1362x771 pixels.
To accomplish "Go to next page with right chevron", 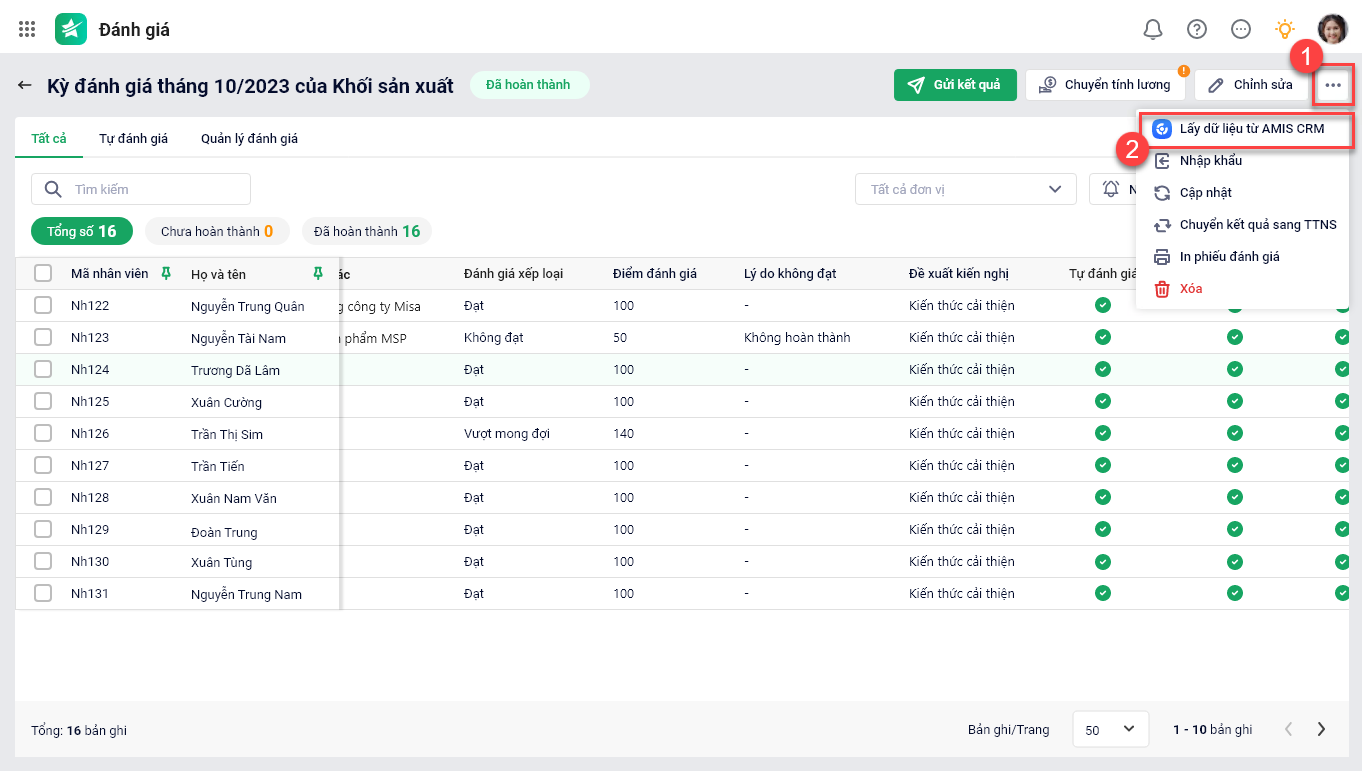I will (x=1321, y=730).
